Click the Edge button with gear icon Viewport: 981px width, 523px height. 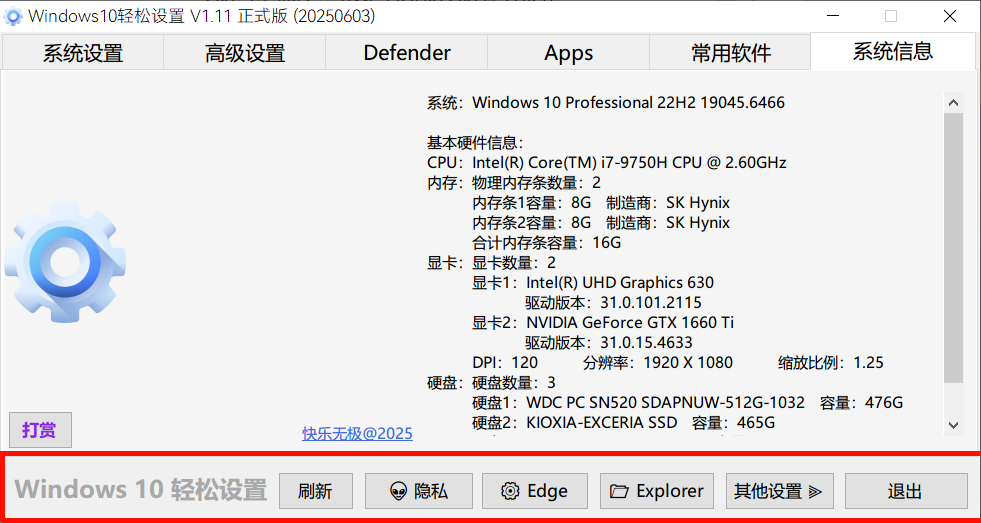[x=535, y=491]
